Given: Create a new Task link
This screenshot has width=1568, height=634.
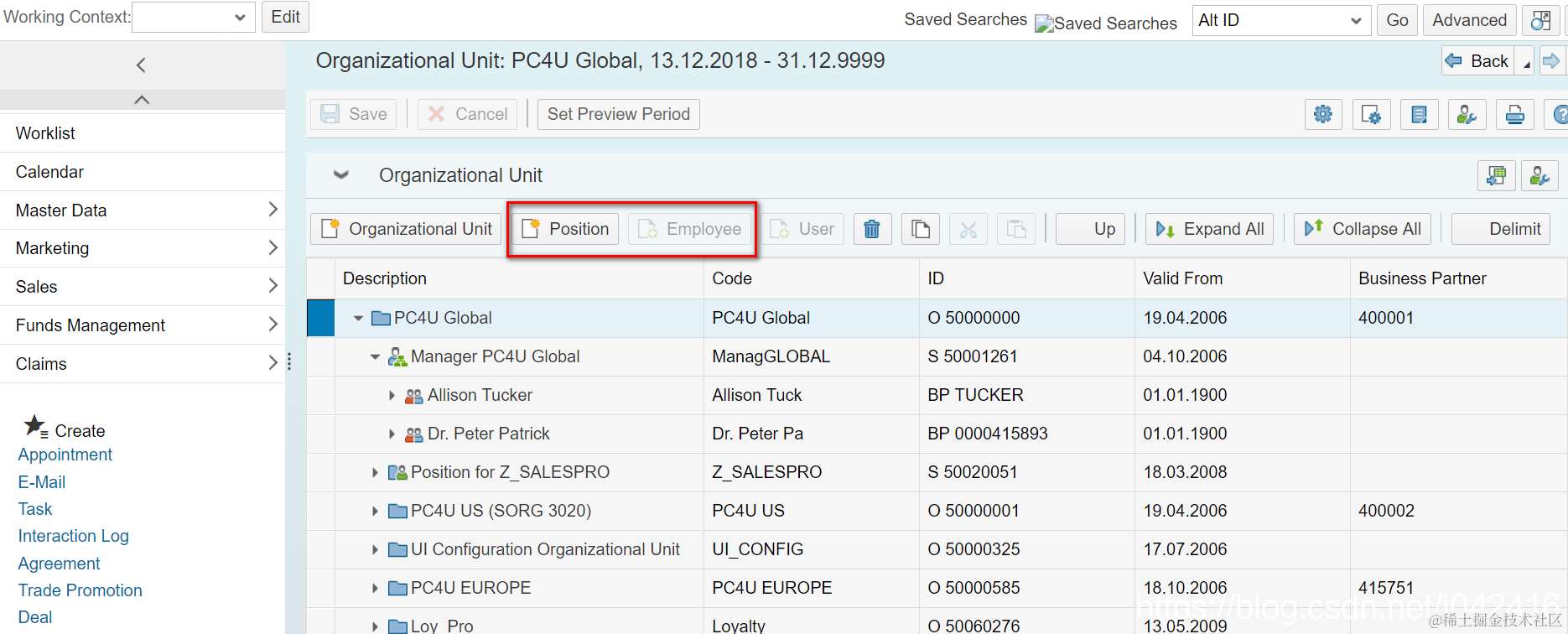Looking at the screenshot, I should coord(35,509).
